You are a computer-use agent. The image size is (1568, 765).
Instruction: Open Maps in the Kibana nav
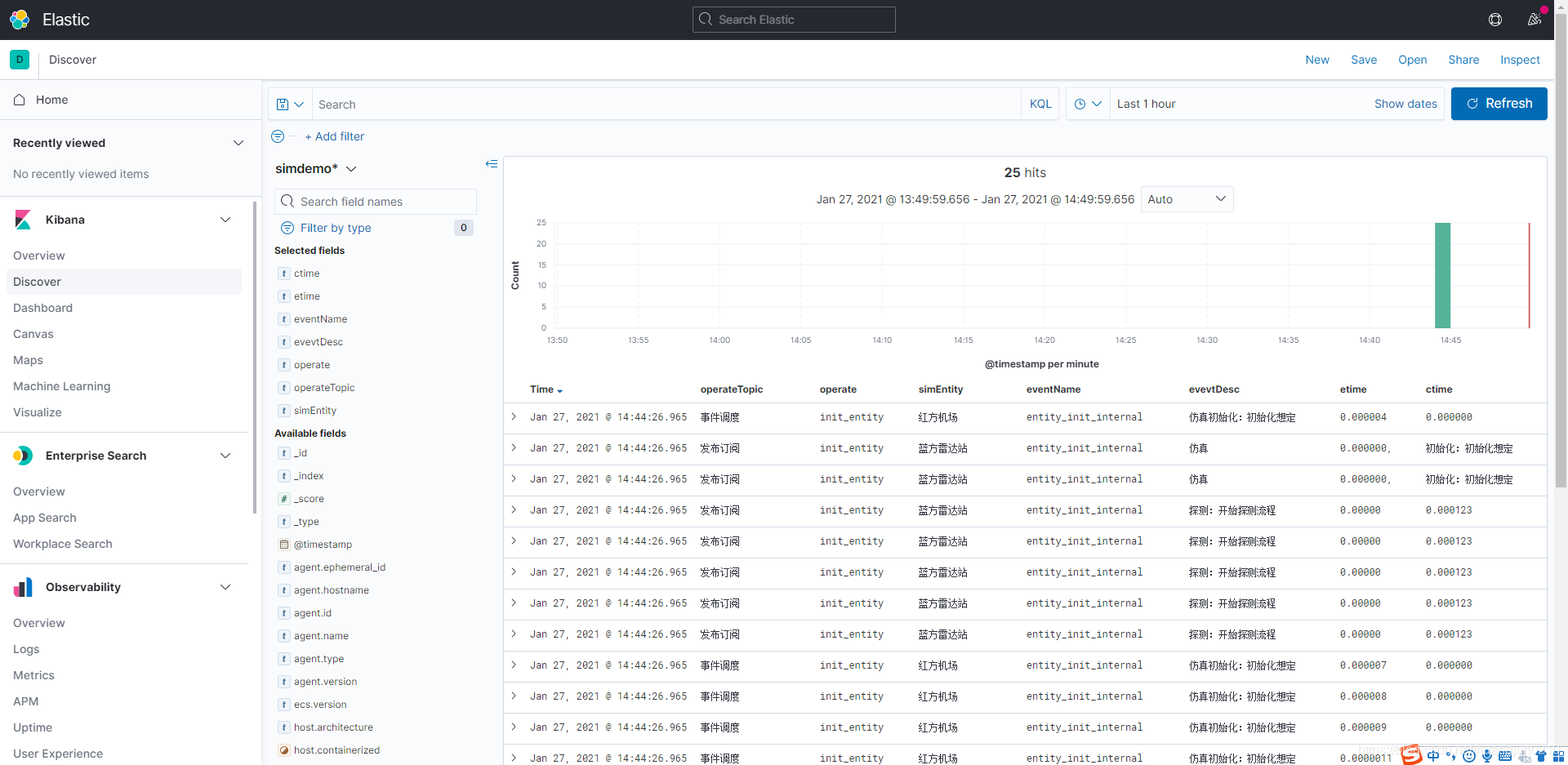28,360
